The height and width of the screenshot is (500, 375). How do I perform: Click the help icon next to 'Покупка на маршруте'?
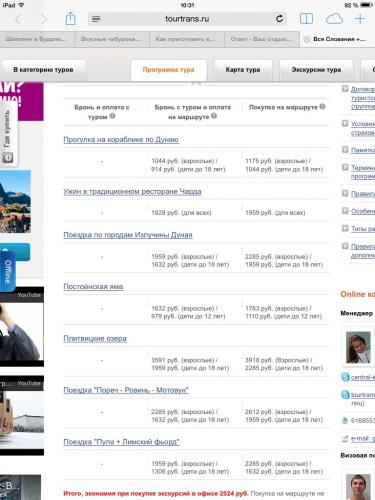[322, 106]
